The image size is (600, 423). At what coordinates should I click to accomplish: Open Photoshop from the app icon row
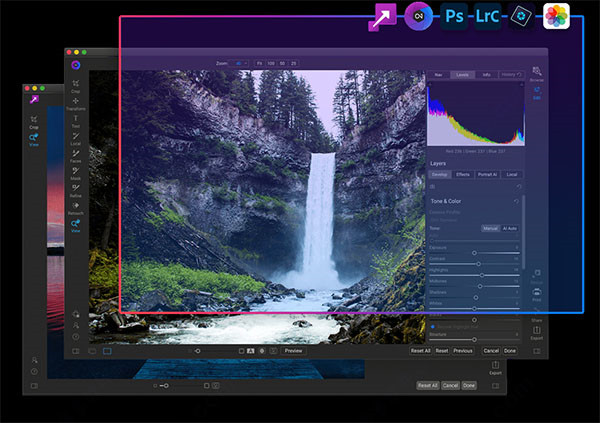453,17
